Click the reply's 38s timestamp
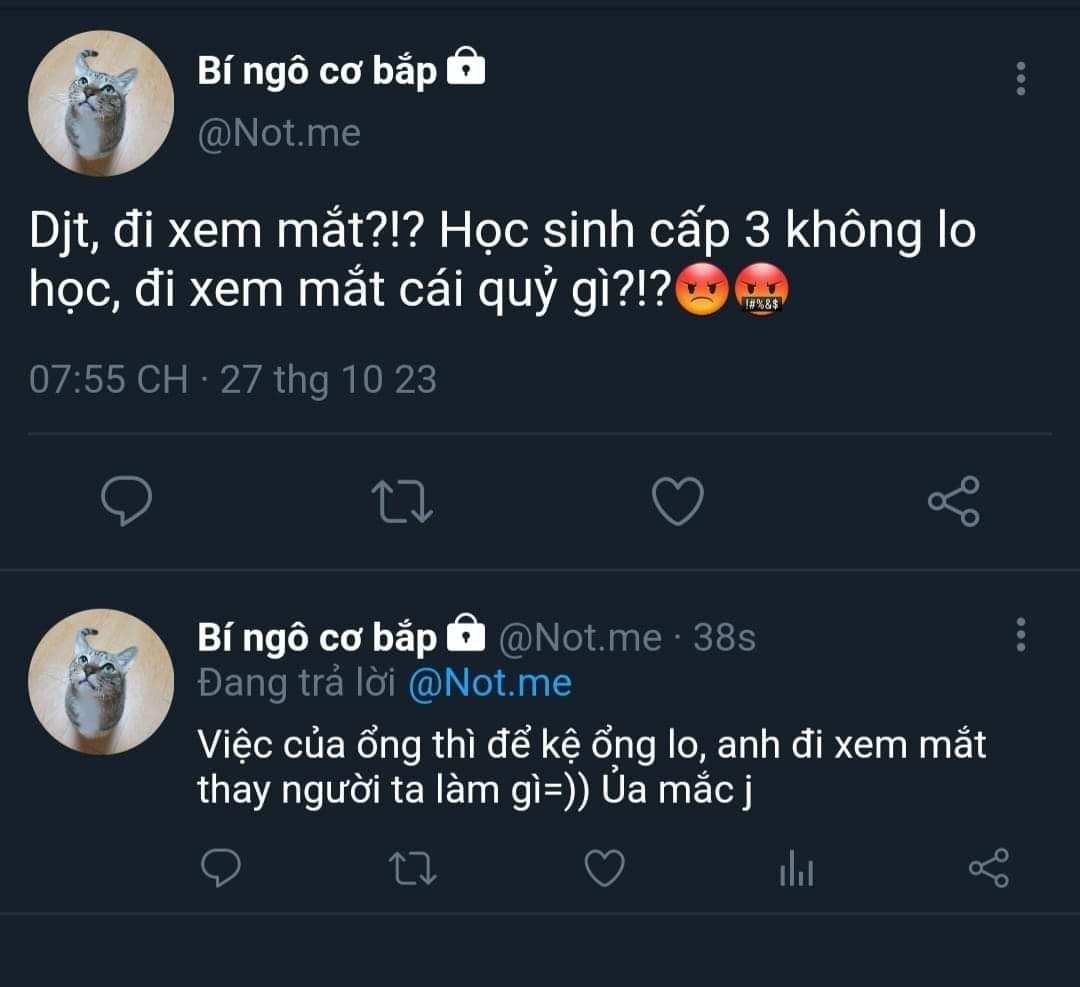The height and width of the screenshot is (987, 1080). [724, 637]
